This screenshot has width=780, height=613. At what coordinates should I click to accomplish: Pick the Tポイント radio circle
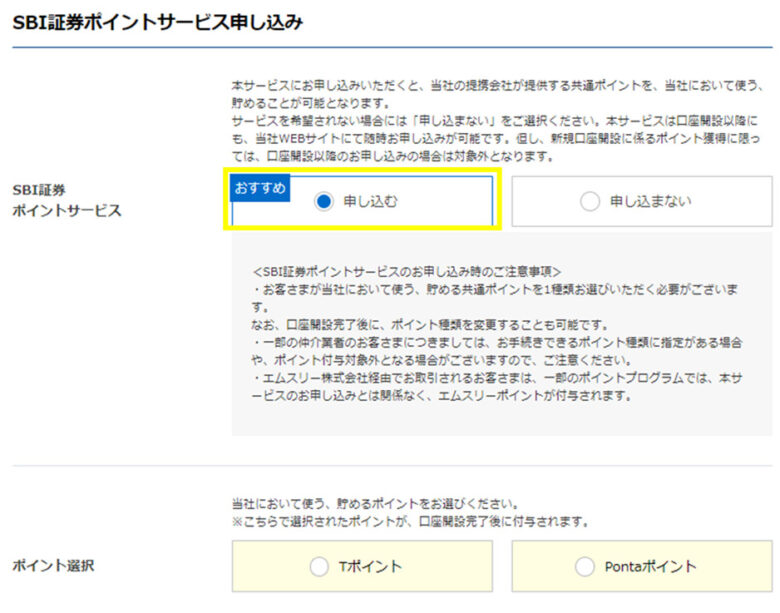(x=319, y=566)
